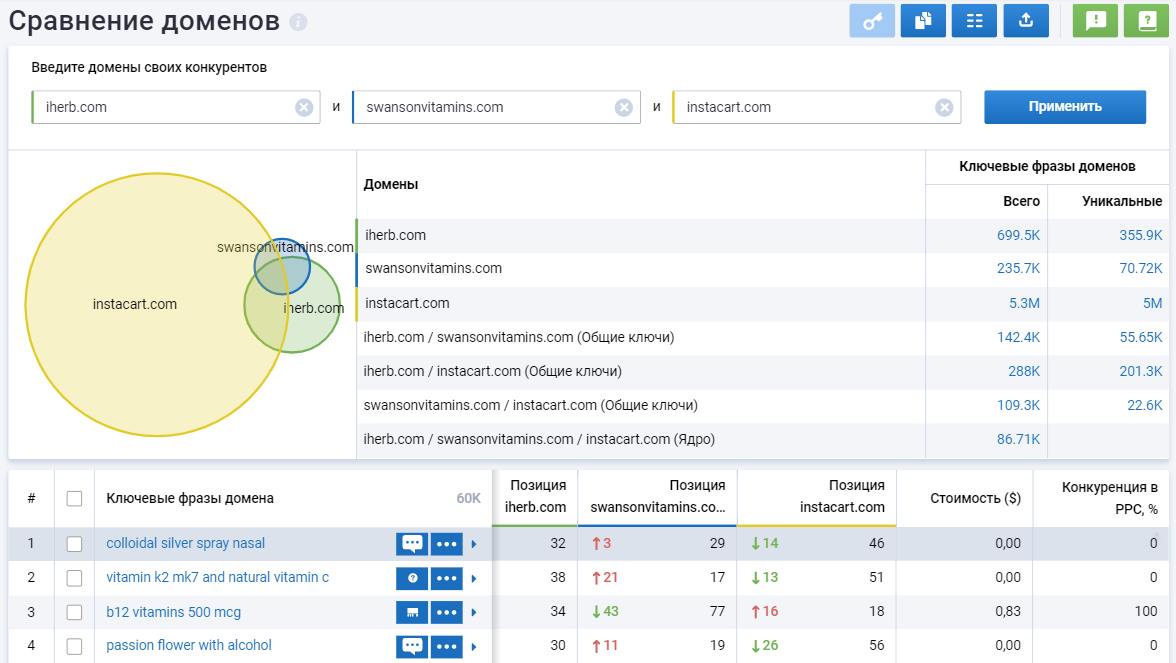Check the box for colloidal silver spray nasal

point(74,544)
